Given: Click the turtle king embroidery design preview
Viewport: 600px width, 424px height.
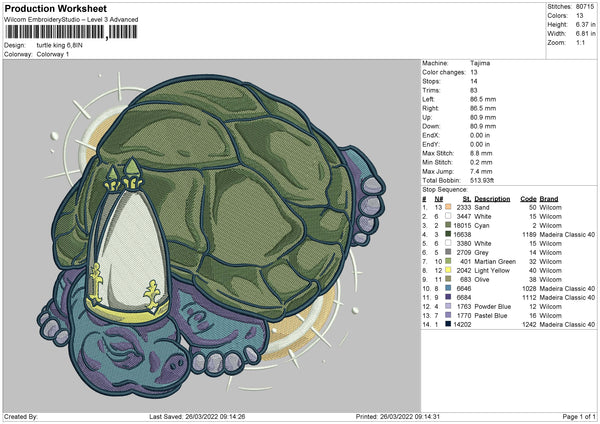Looking at the screenshot, I should tap(212, 236).
